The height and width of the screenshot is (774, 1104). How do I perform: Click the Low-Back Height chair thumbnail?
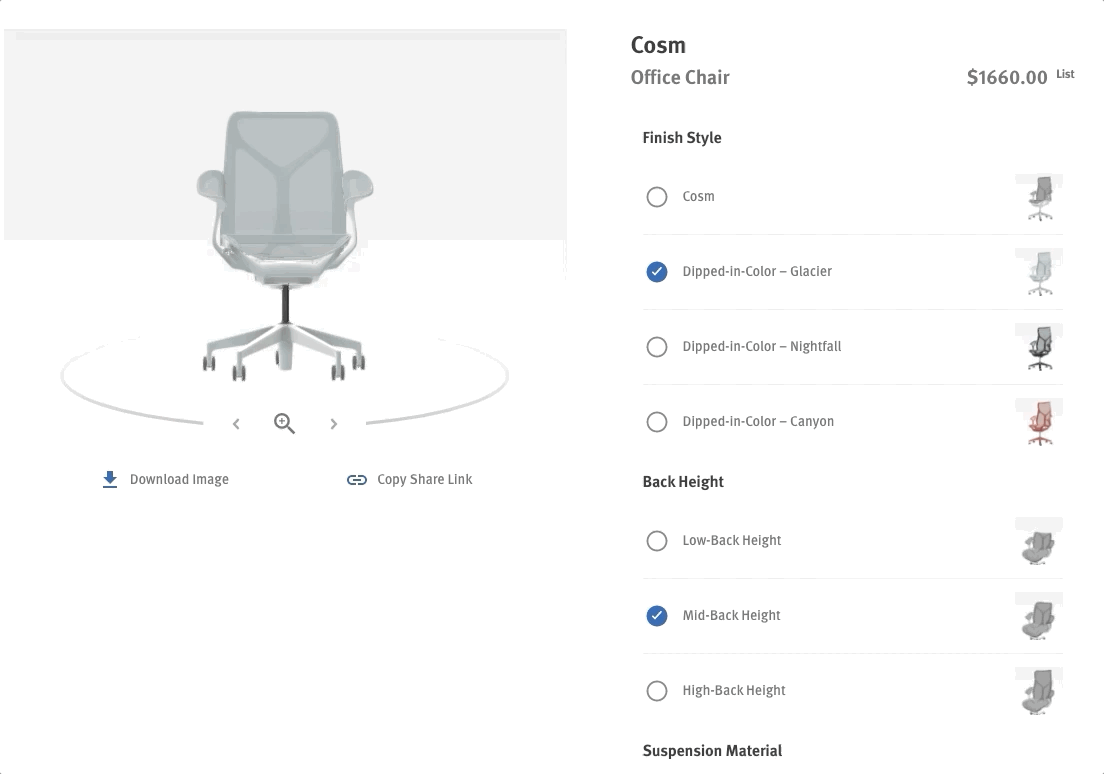click(x=1039, y=541)
